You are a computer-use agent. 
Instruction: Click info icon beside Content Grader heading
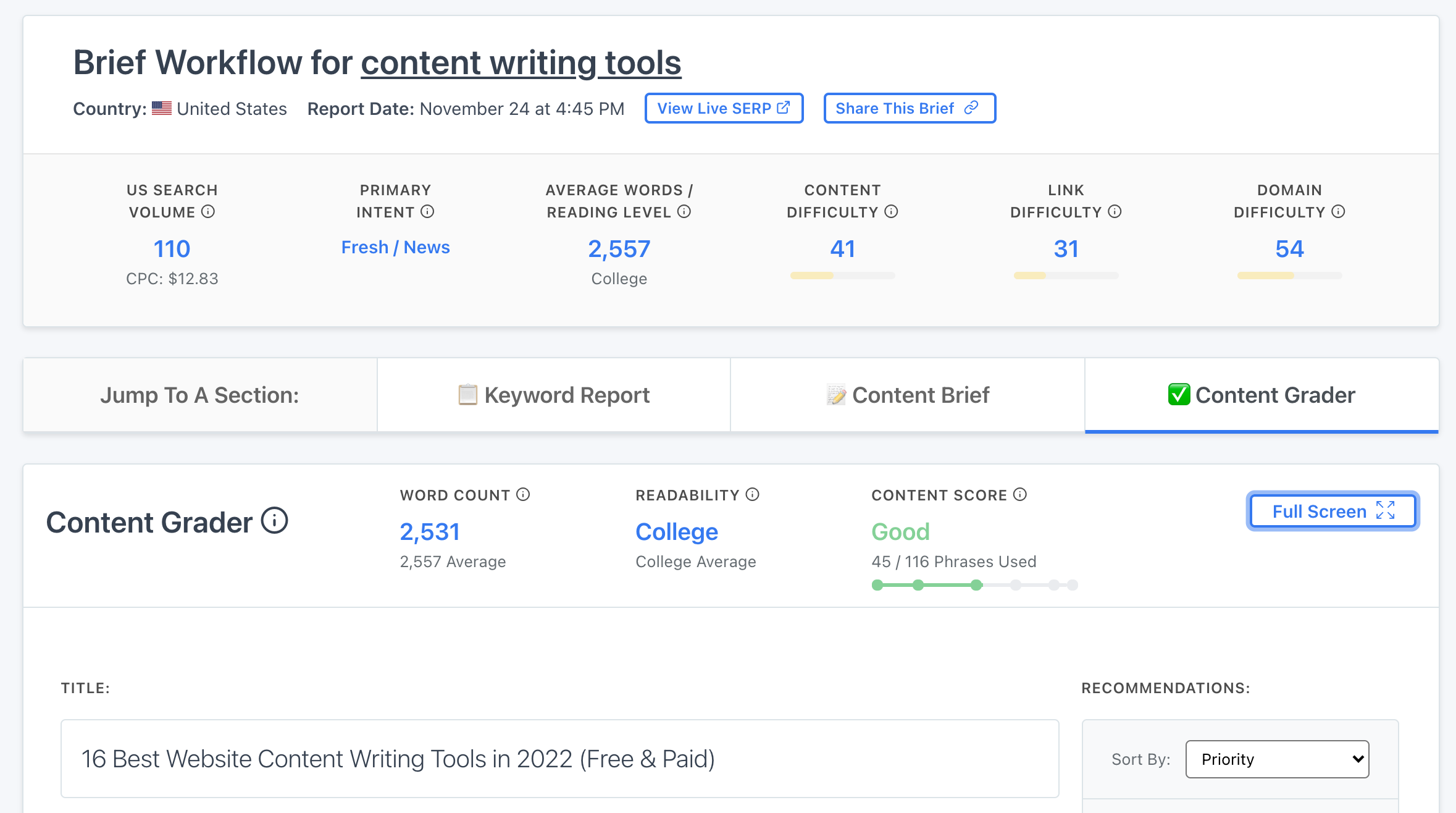tap(274, 521)
